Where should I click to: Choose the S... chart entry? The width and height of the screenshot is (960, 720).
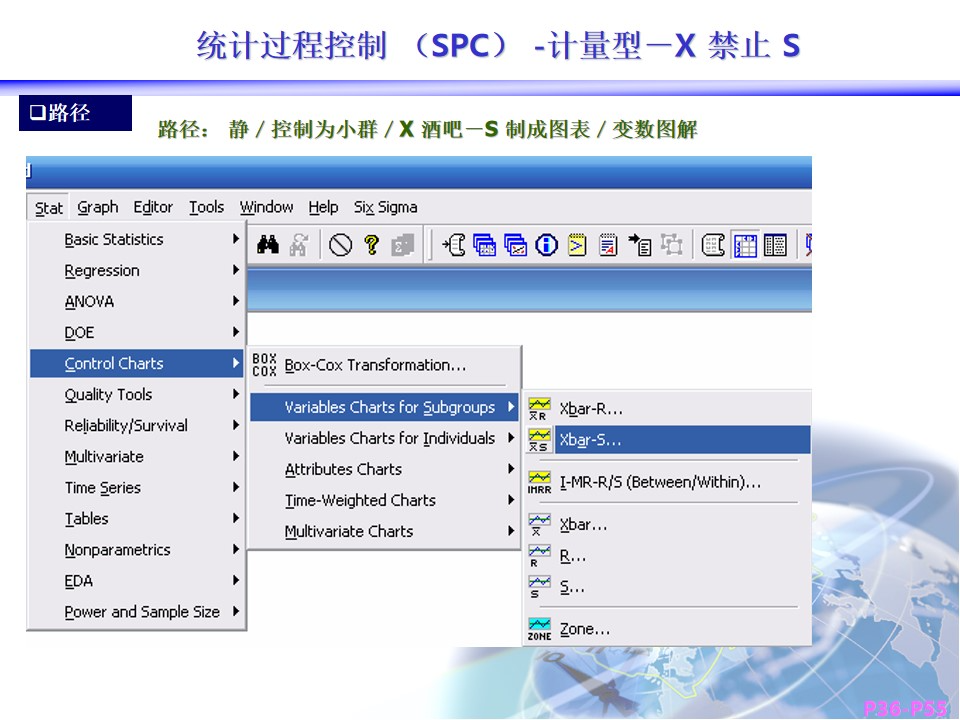(572, 587)
